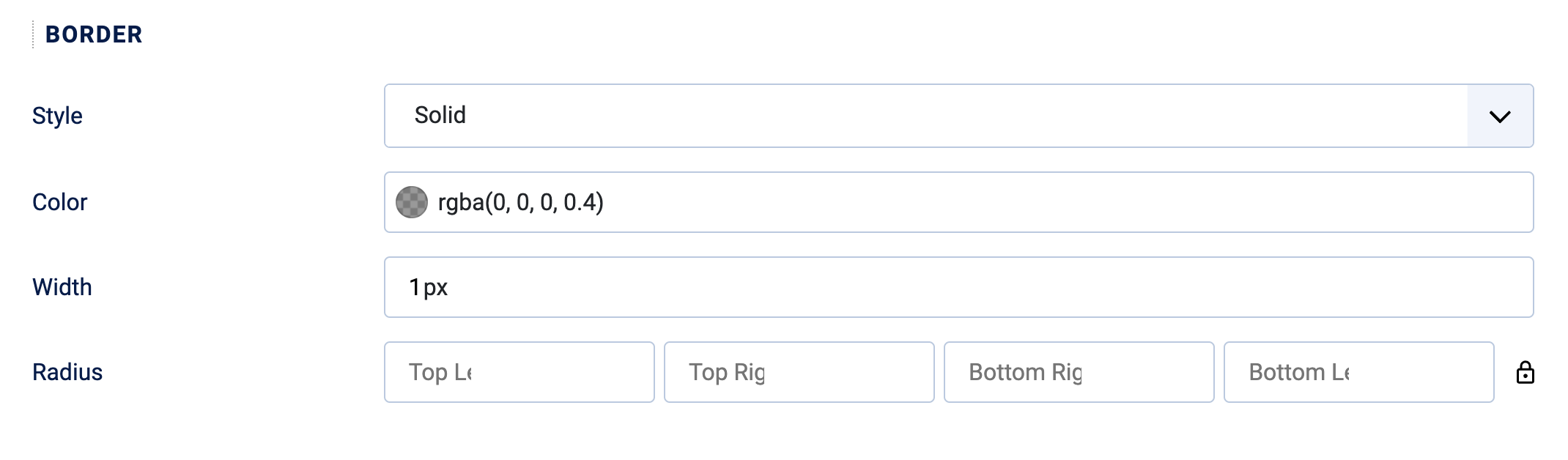Click the Solid text in Style select

tap(440, 115)
